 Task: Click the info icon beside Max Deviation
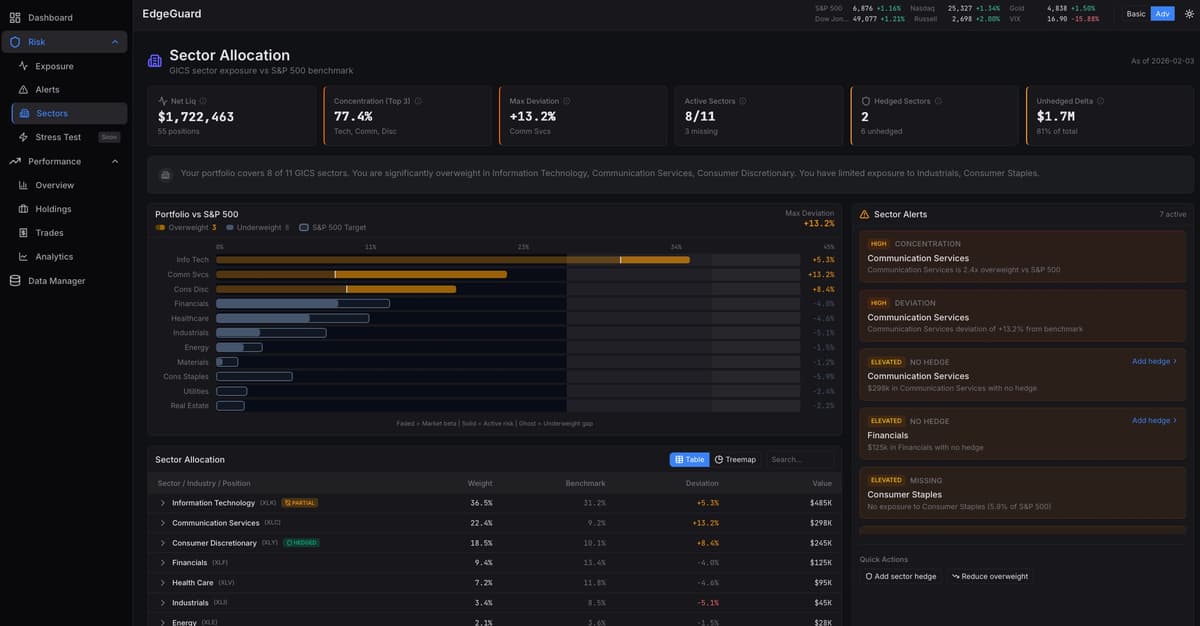[x=567, y=101]
